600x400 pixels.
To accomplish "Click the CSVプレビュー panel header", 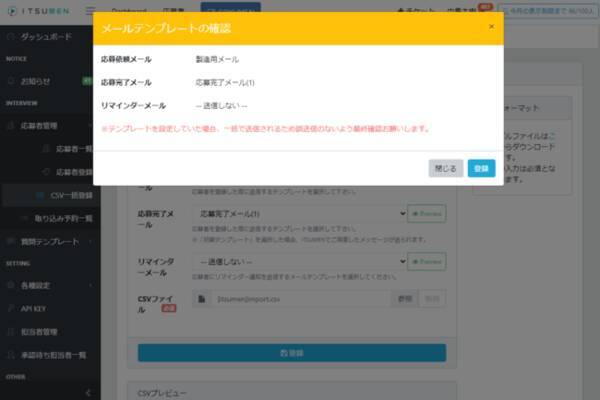I will 292,393.
